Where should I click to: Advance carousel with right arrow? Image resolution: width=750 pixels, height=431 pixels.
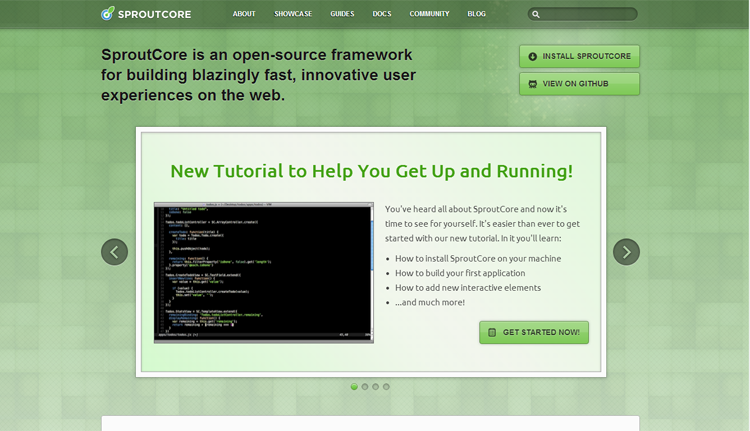[627, 252]
